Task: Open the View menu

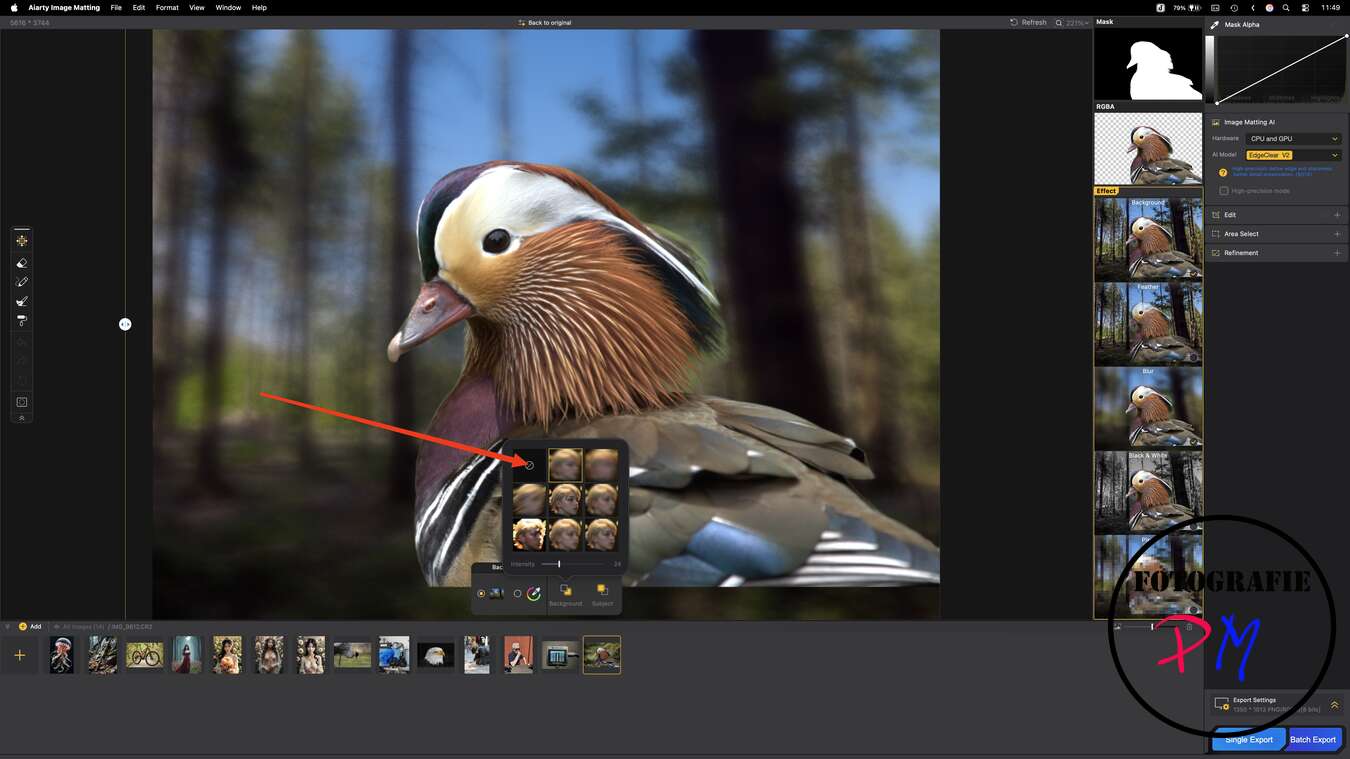Action: click(196, 7)
